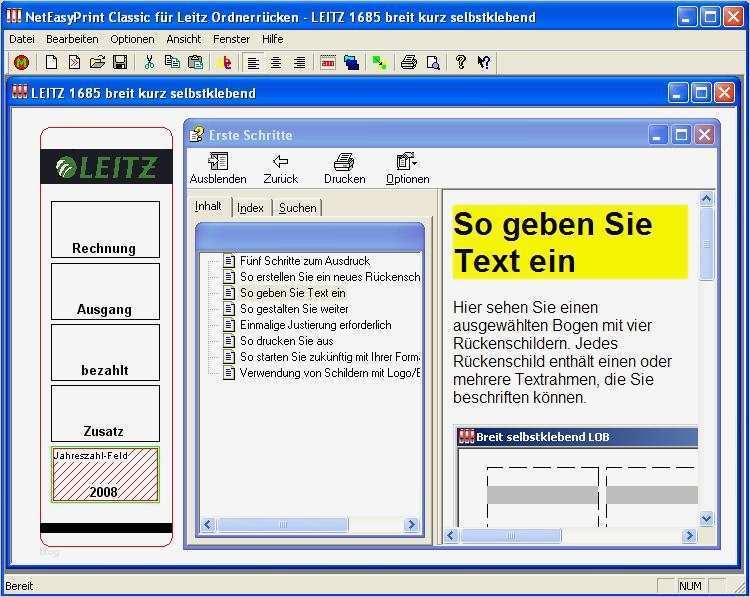This screenshot has width=750, height=597.
Task: Close the LEITZ 1685 document window
Action: tap(725, 93)
